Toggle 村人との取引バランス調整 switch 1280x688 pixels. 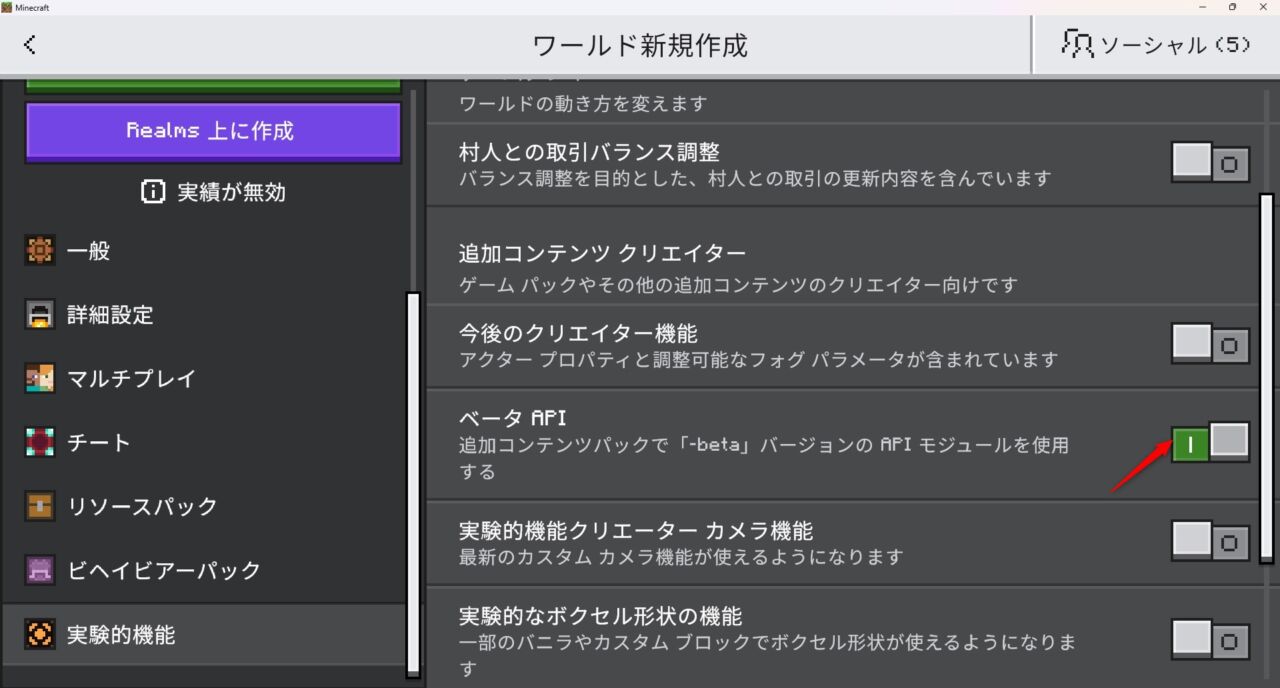coord(1211,163)
